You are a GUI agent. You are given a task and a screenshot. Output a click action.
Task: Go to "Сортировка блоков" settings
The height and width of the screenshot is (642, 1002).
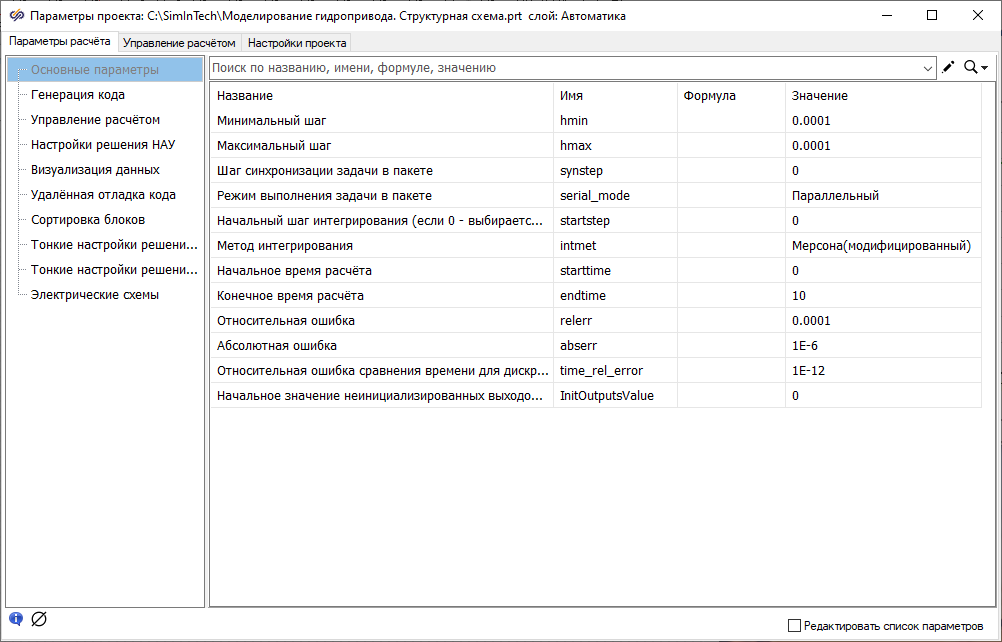(88, 220)
